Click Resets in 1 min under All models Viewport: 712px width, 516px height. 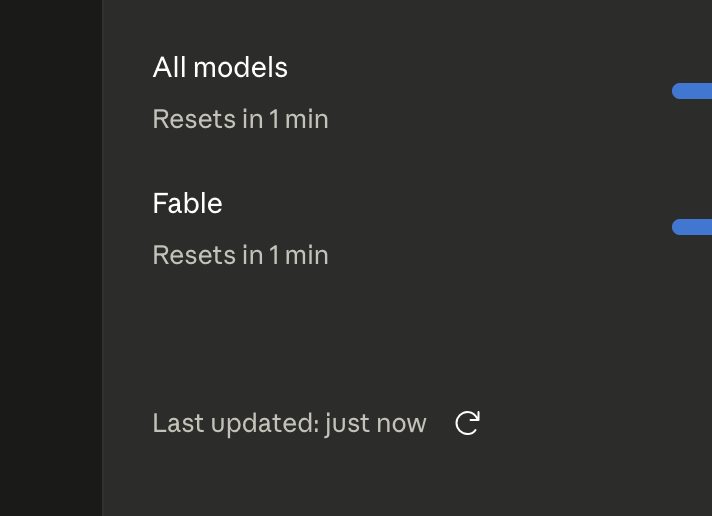tap(240, 119)
